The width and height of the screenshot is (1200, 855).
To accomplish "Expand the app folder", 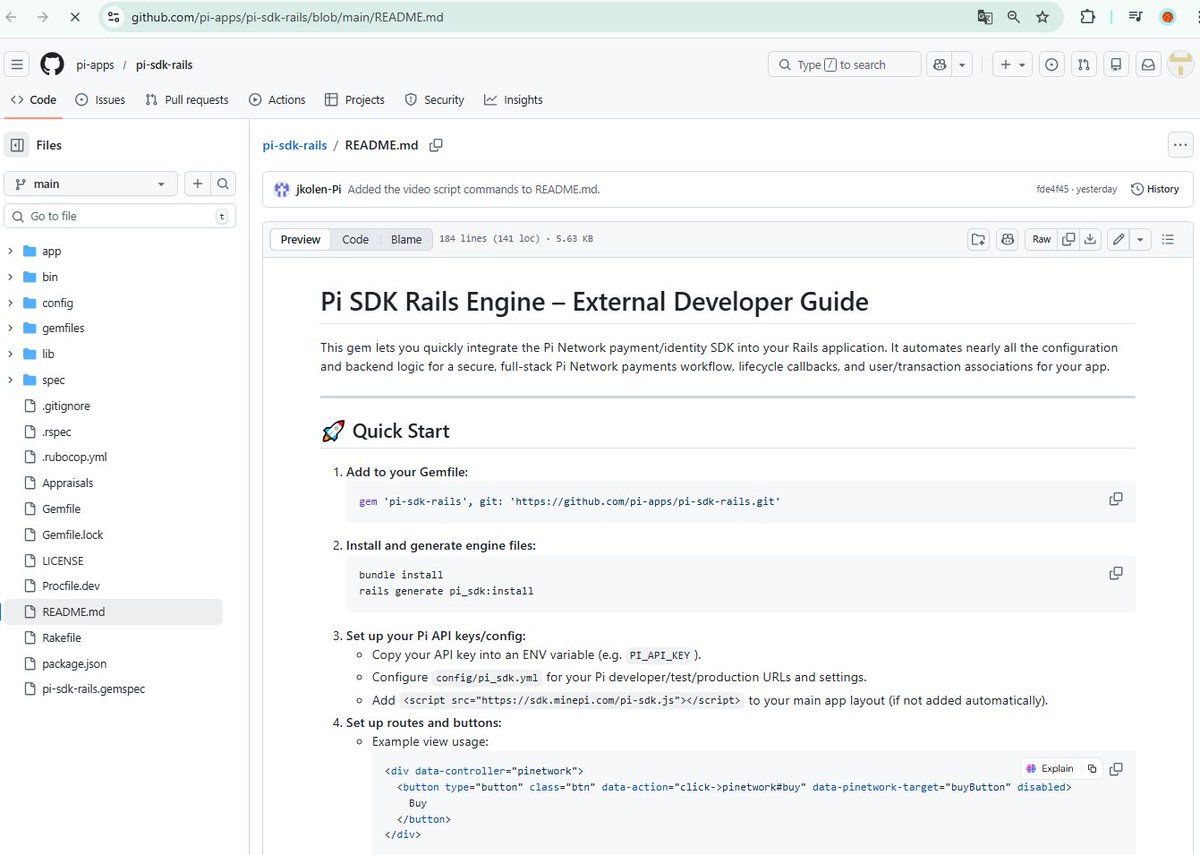I will click(x=10, y=252).
